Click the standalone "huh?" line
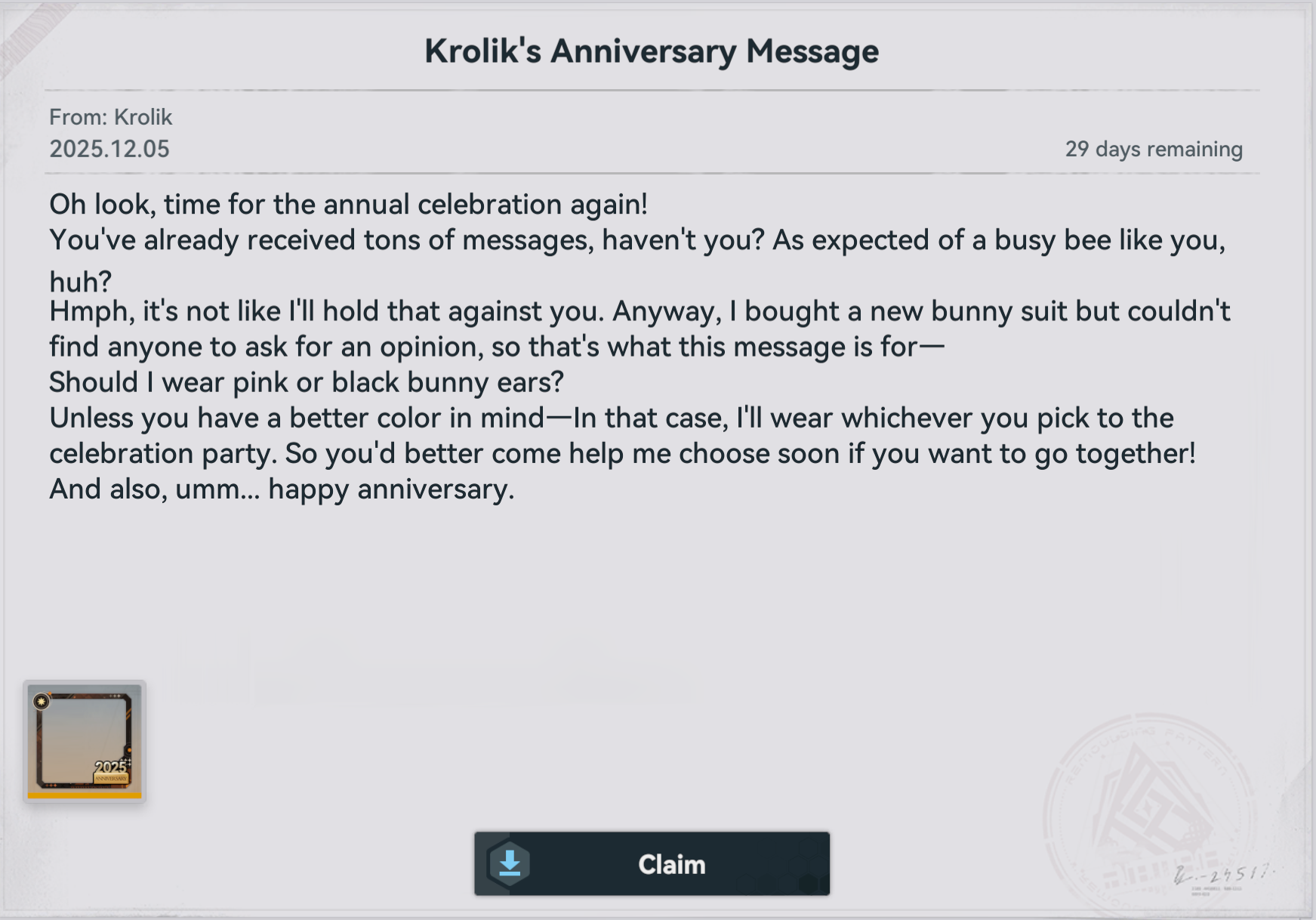This screenshot has height=920, width=1316. pyautogui.click(x=80, y=282)
